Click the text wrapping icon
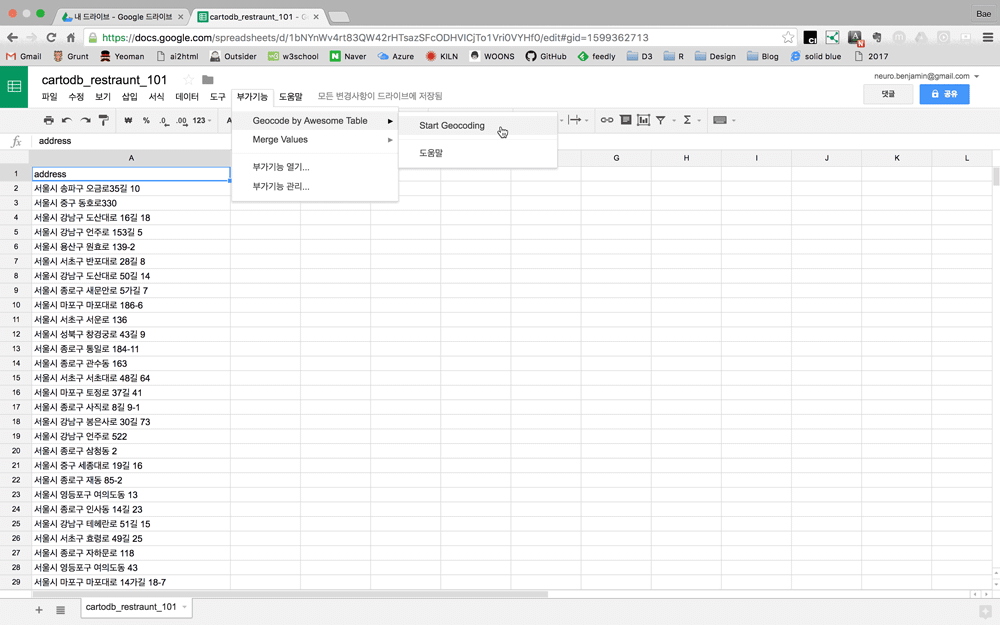 pyautogui.click(x=575, y=120)
